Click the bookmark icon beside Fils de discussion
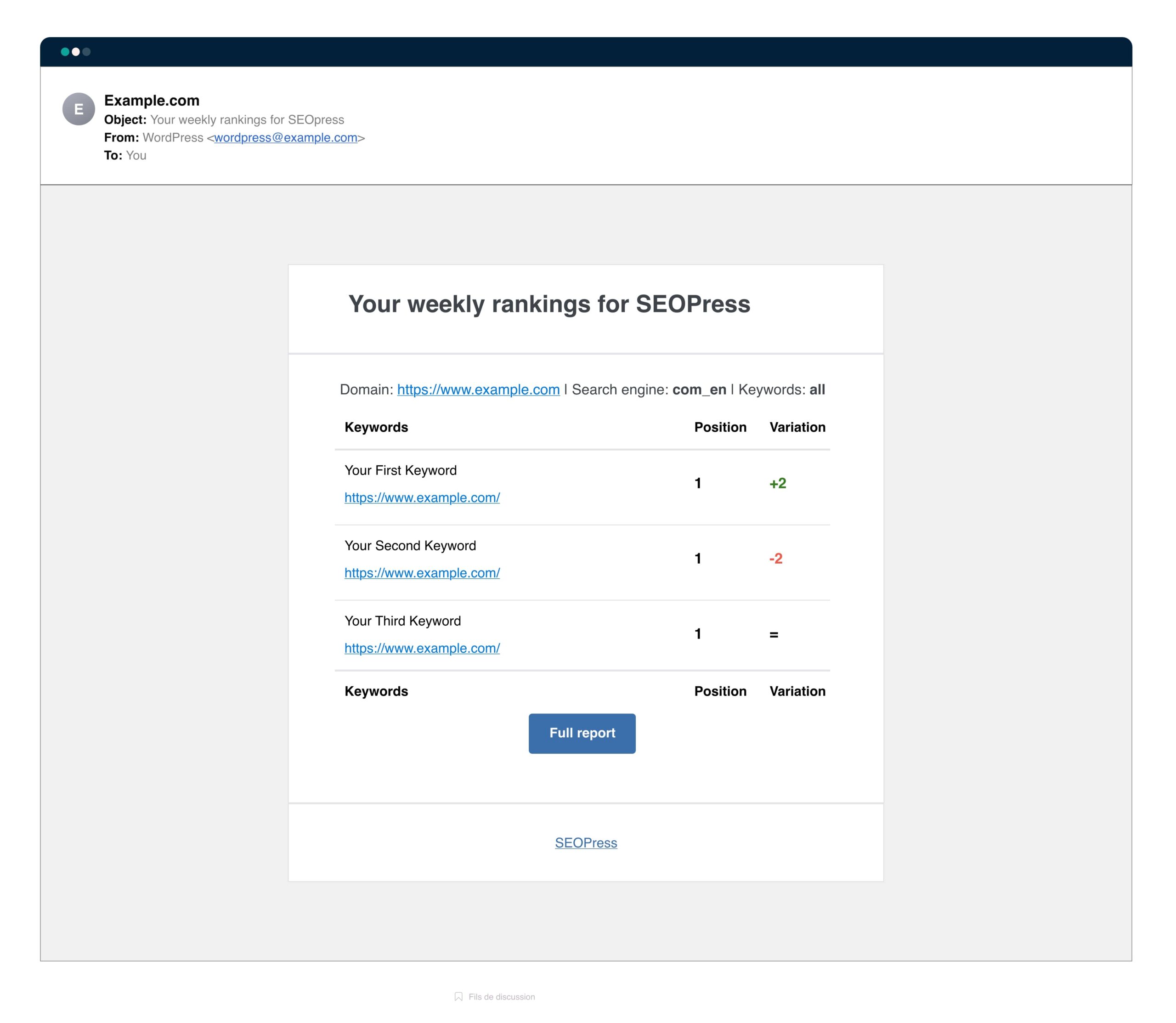The height and width of the screenshot is (1023, 1176). click(458, 997)
